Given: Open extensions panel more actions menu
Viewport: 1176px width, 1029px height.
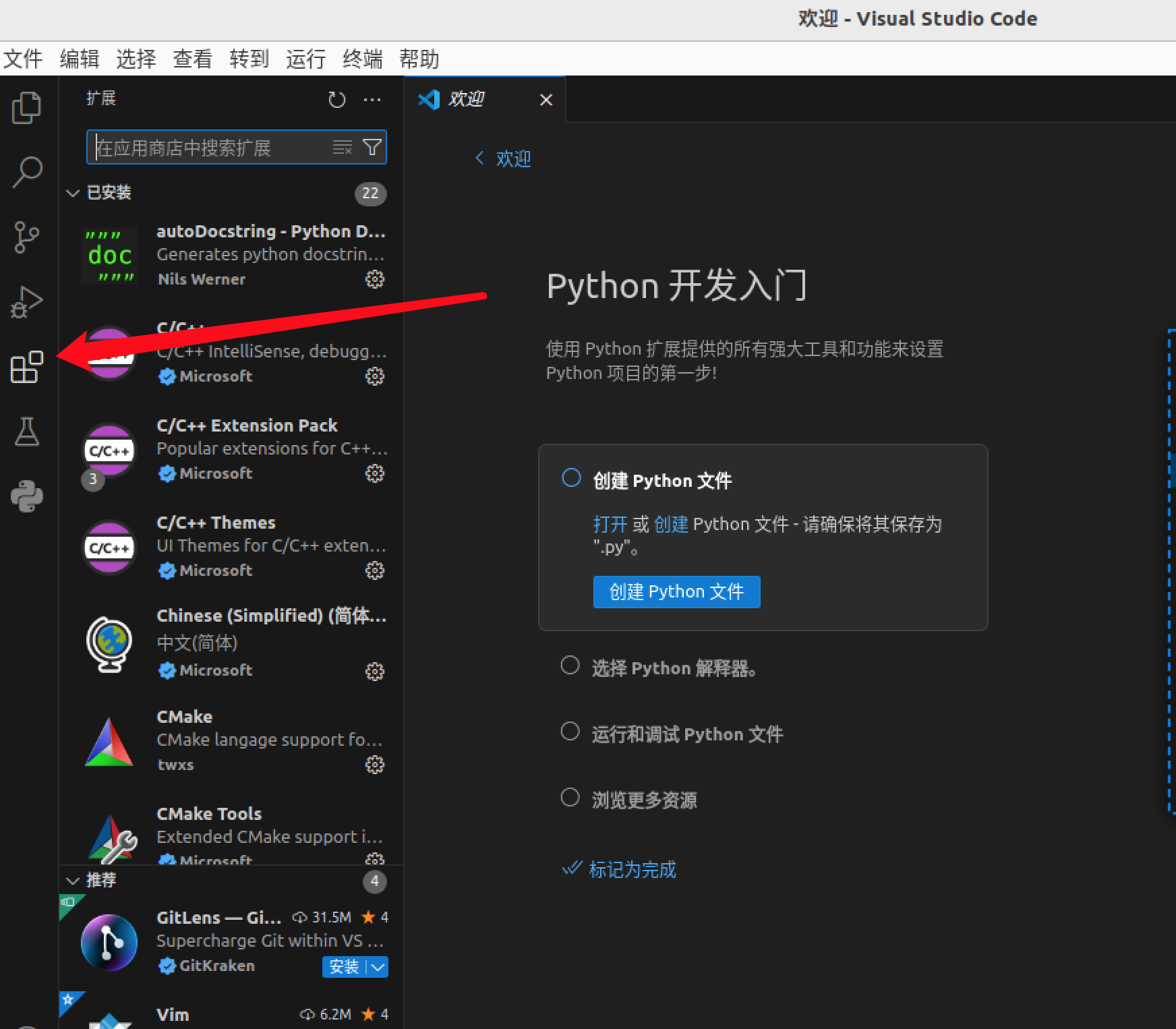Looking at the screenshot, I should pyautogui.click(x=372, y=100).
